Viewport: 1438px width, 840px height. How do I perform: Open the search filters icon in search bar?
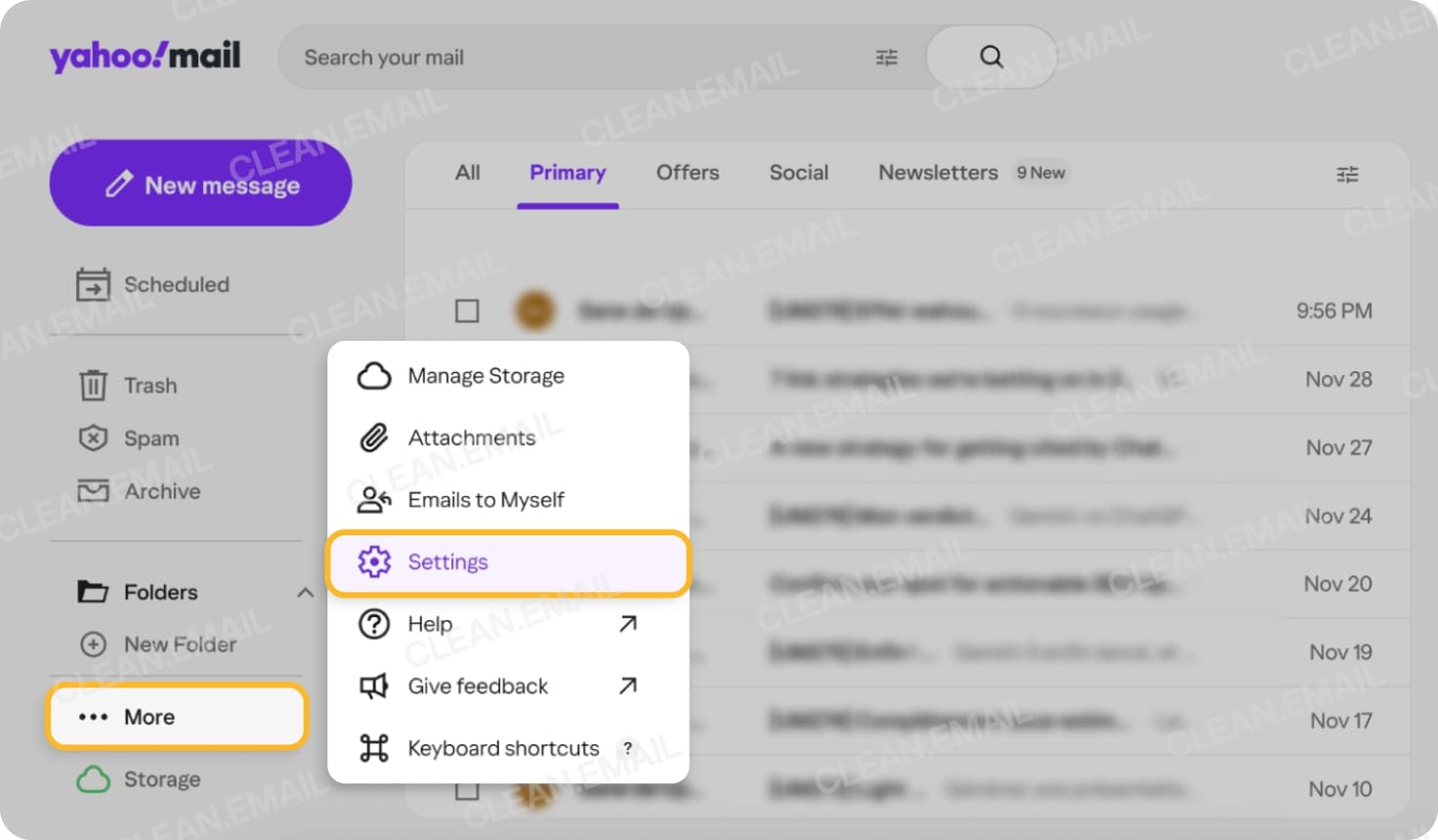(x=886, y=58)
